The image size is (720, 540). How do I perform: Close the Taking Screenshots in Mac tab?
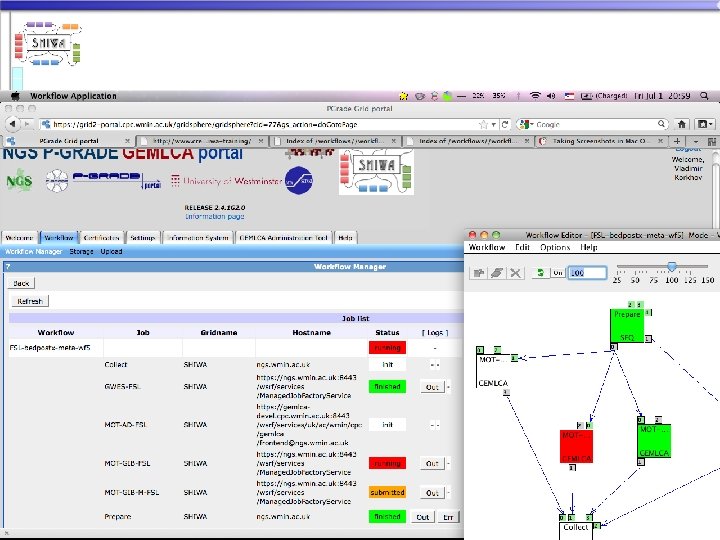(660, 141)
